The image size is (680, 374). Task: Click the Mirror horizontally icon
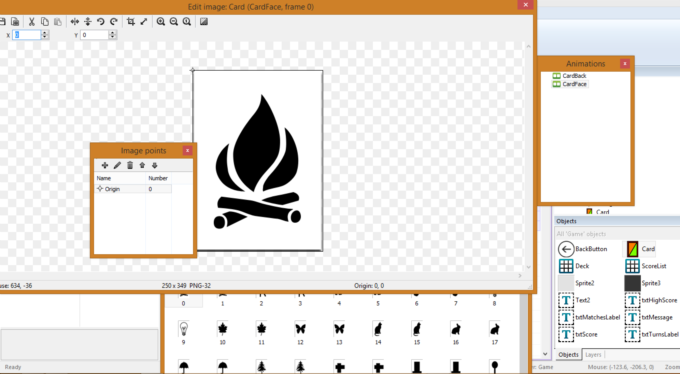tap(75, 22)
